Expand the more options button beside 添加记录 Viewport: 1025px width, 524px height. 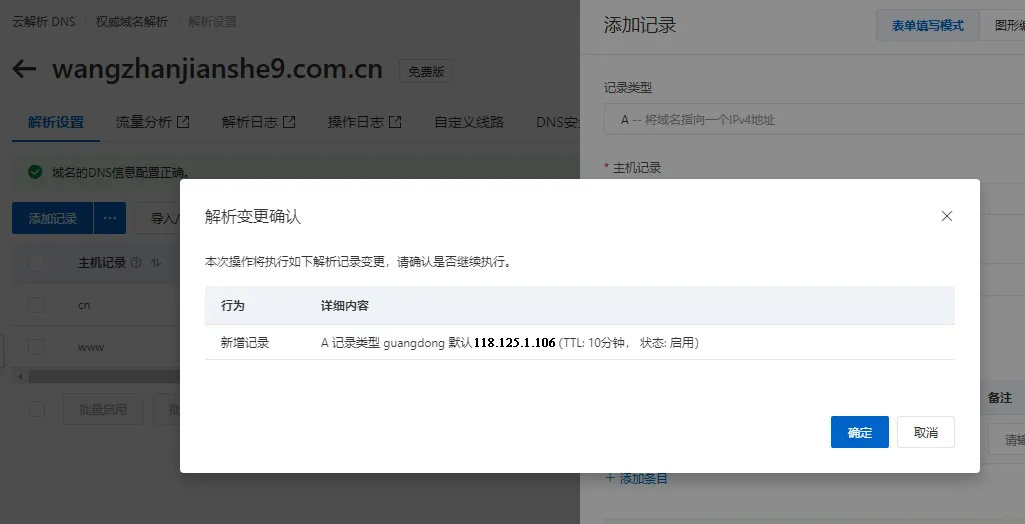pyautogui.click(x=110, y=218)
